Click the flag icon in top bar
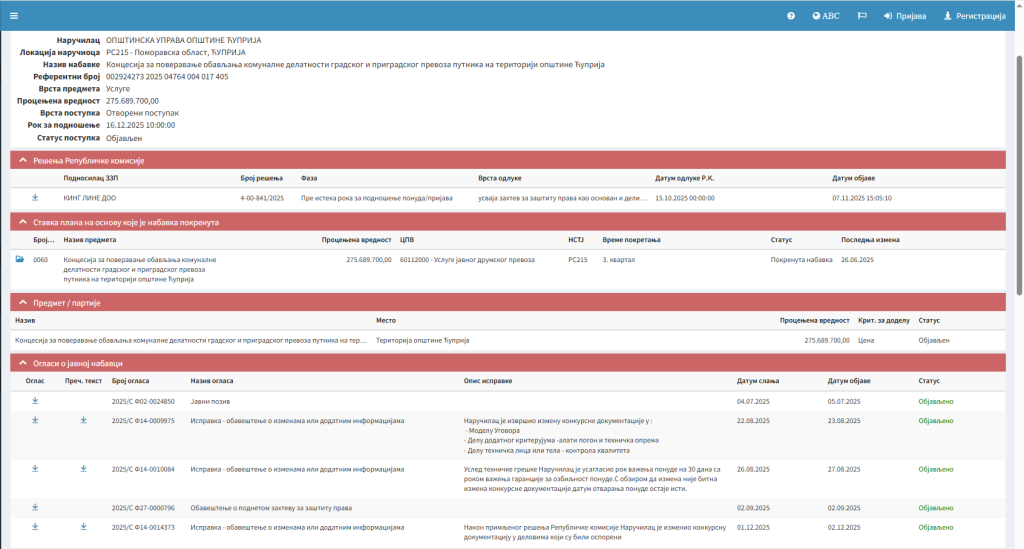This screenshot has width=1024, height=549. click(862, 16)
